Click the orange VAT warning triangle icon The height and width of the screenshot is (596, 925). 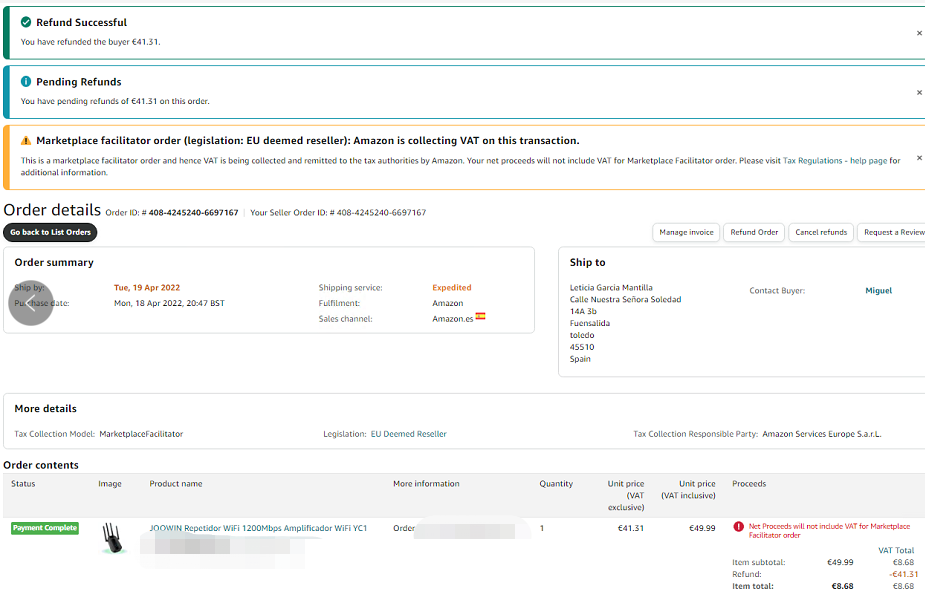click(26, 141)
